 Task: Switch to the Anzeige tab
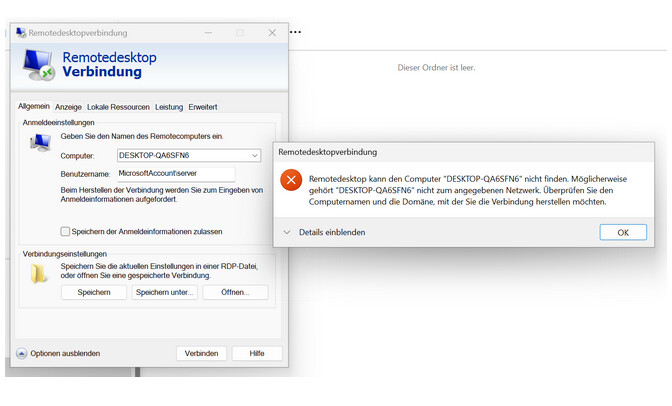(68, 107)
